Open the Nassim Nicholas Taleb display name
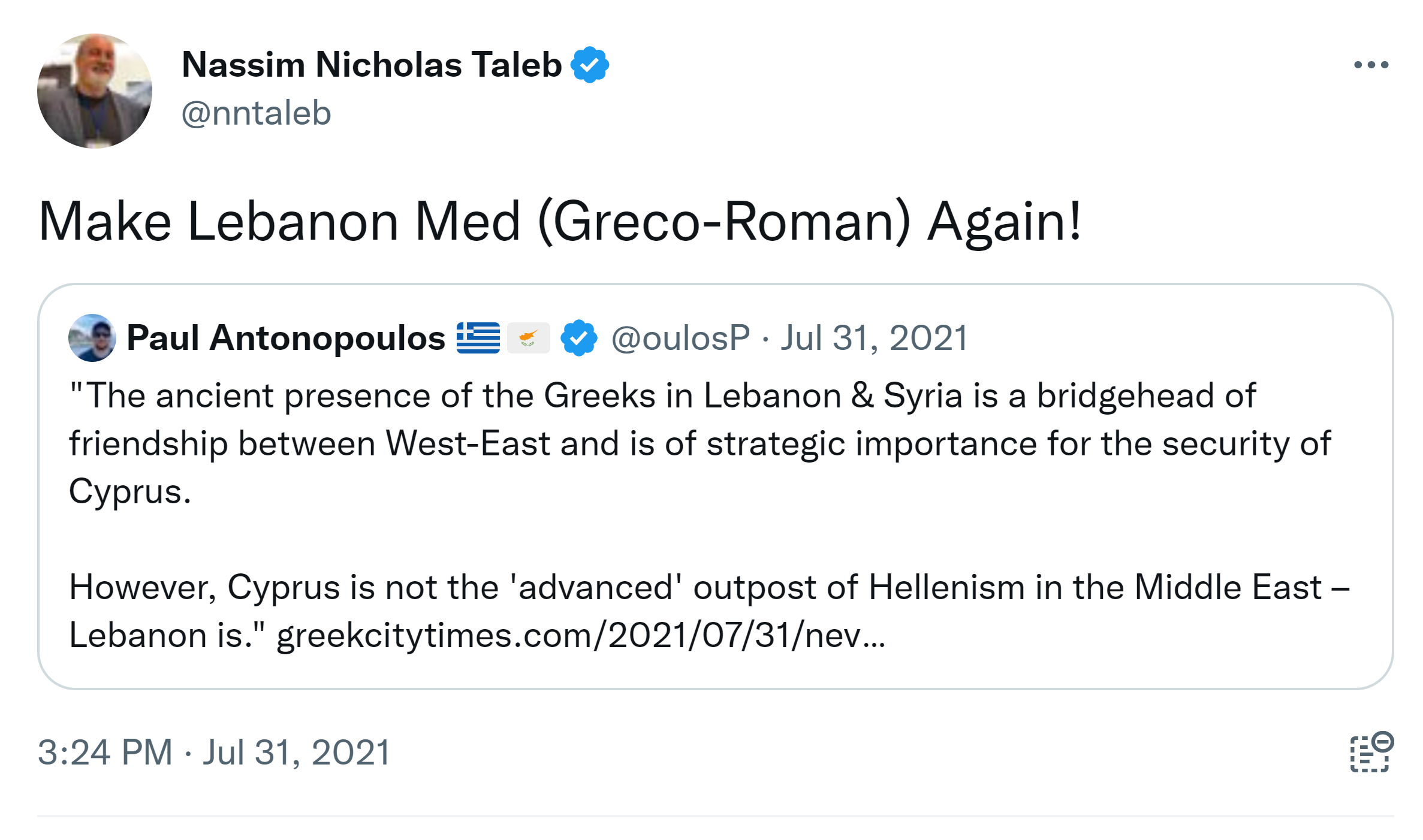 [372, 65]
